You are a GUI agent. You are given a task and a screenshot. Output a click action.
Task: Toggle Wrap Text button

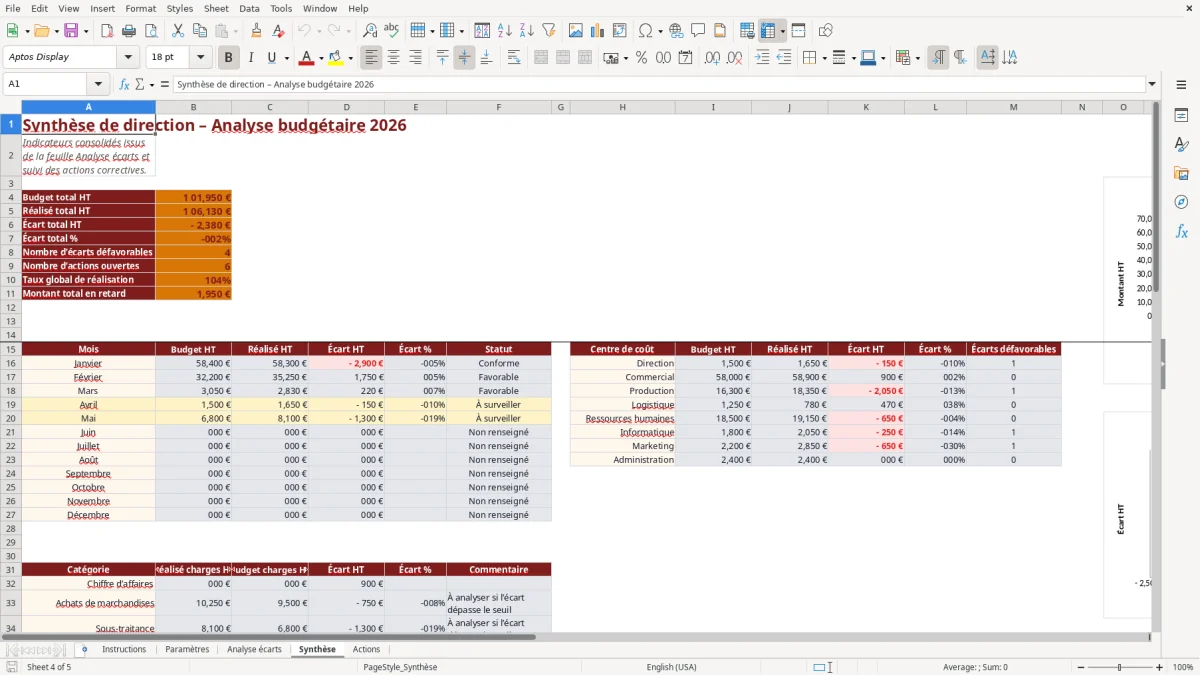pyautogui.click(x=513, y=58)
